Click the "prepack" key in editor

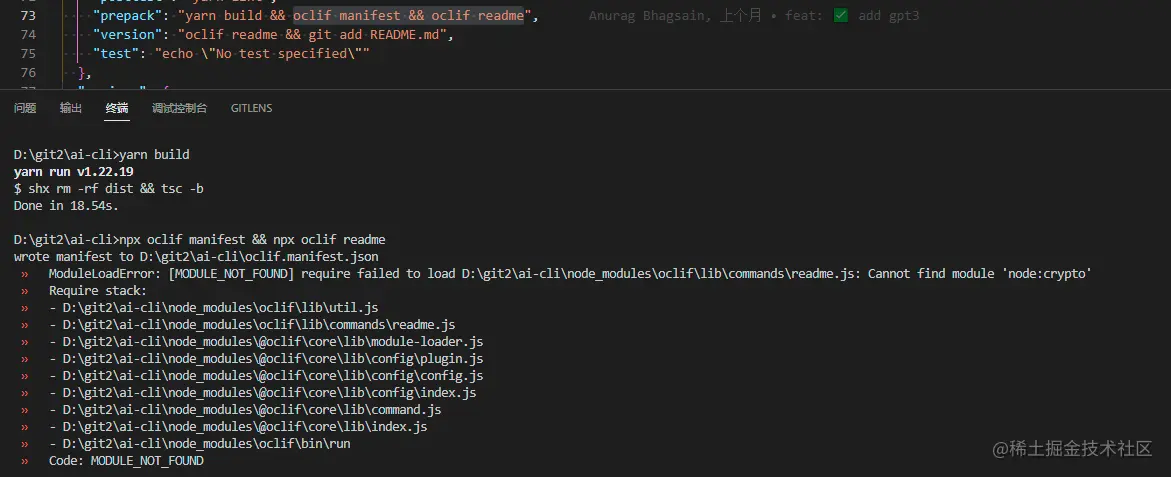tap(127, 16)
